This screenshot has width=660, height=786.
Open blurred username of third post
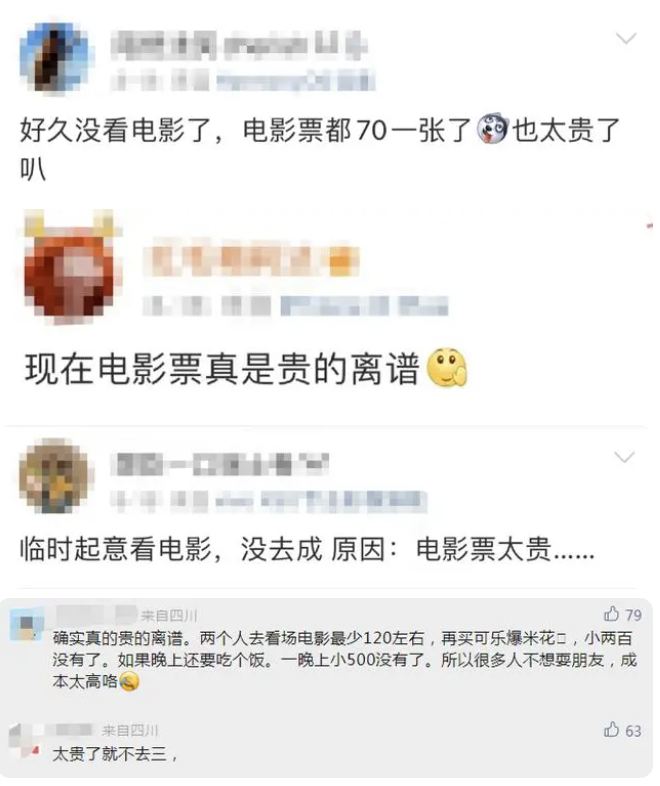pyautogui.click(x=219, y=464)
